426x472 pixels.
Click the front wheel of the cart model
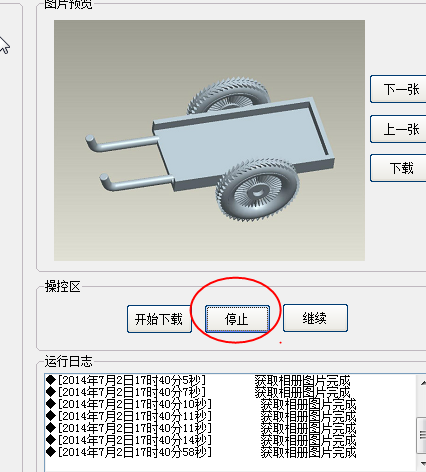click(x=257, y=190)
